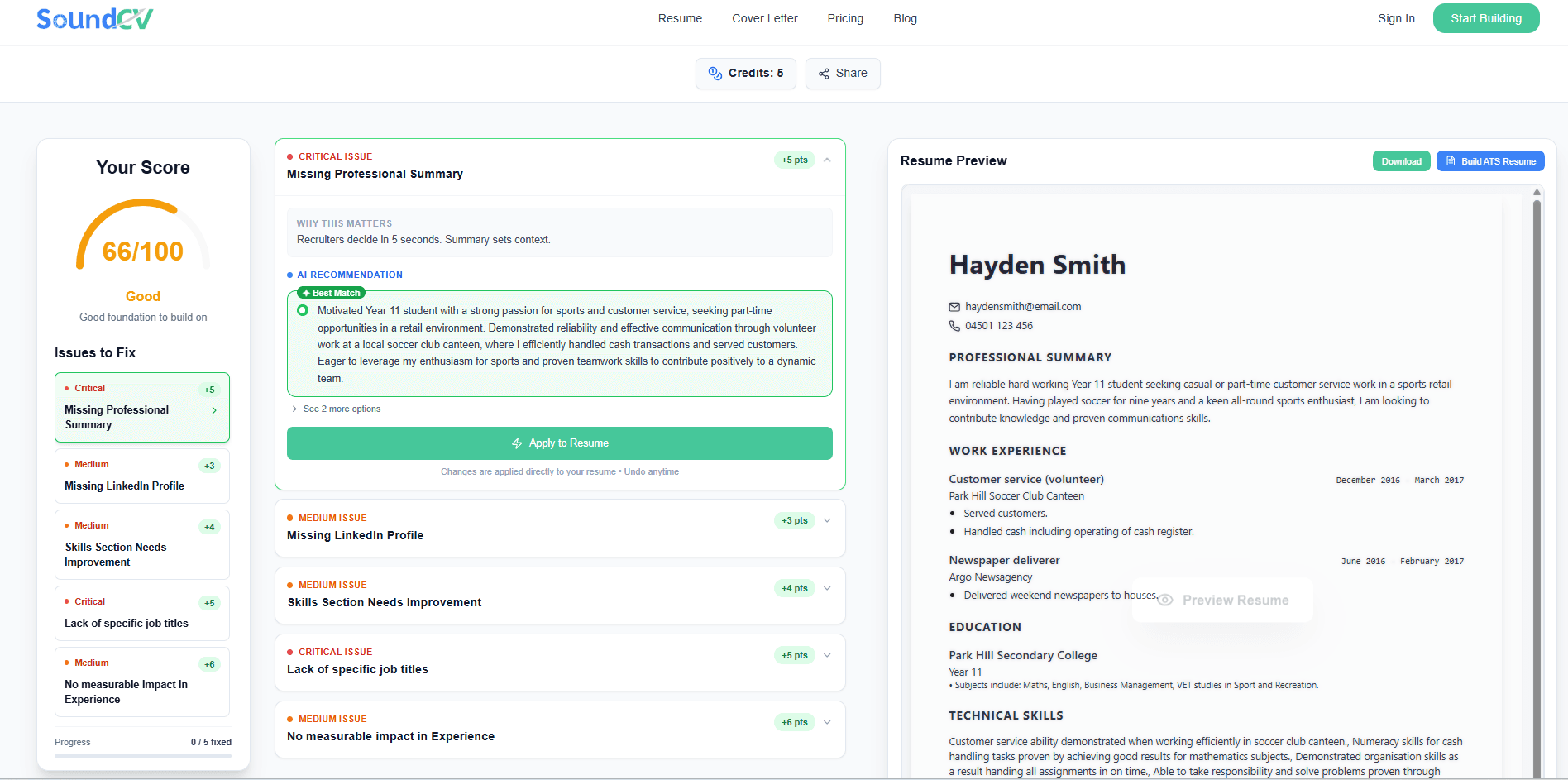
Task: Open the Pricing page from the navigation
Action: (x=845, y=18)
